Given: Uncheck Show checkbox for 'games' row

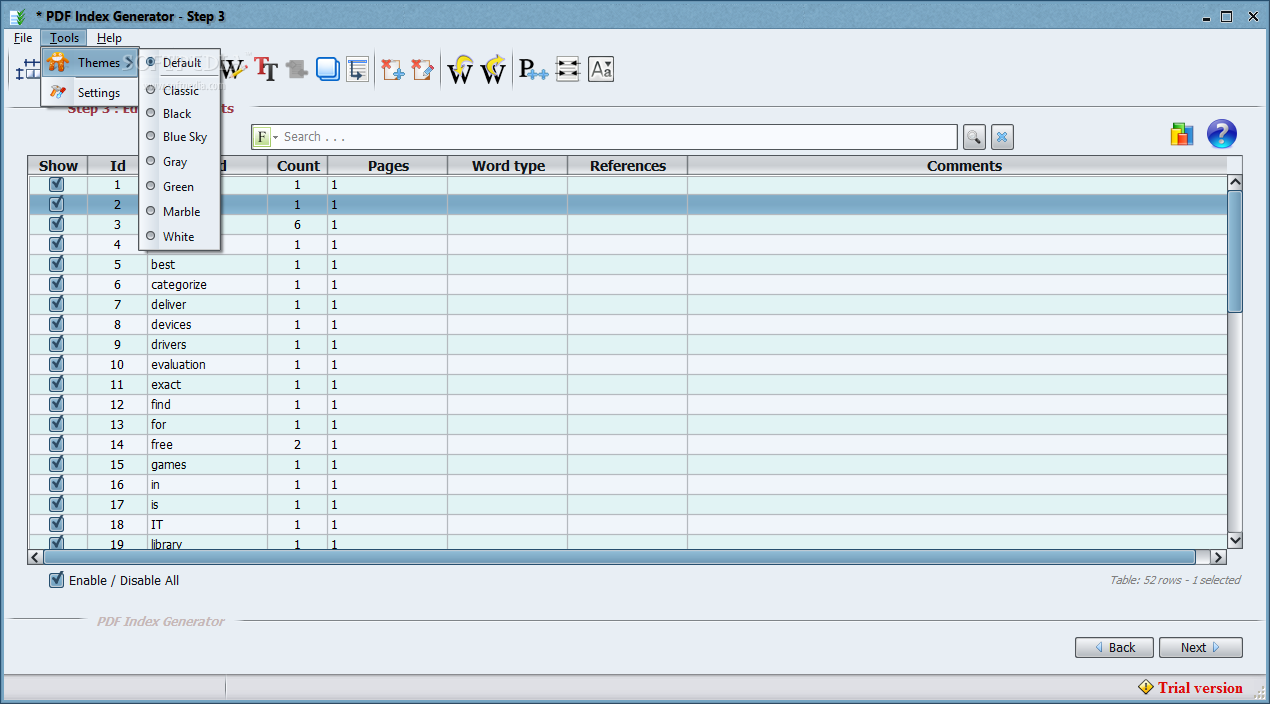Looking at the screenshot, I should (57, 464).
